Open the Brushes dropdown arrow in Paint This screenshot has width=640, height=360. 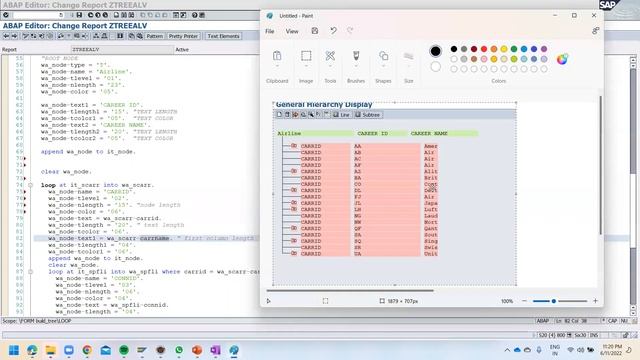356,66
